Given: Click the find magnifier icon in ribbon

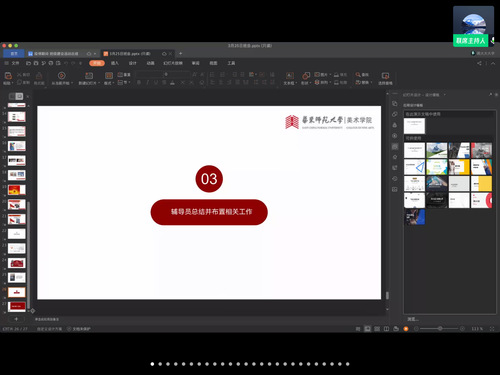Looking at the screenshot, I should click(358, 75).
